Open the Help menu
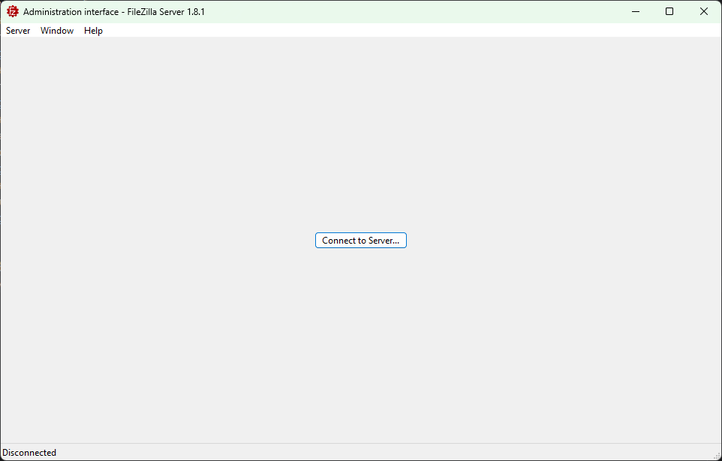The height and width of the screenshot is (461, 722). (93, 31)
